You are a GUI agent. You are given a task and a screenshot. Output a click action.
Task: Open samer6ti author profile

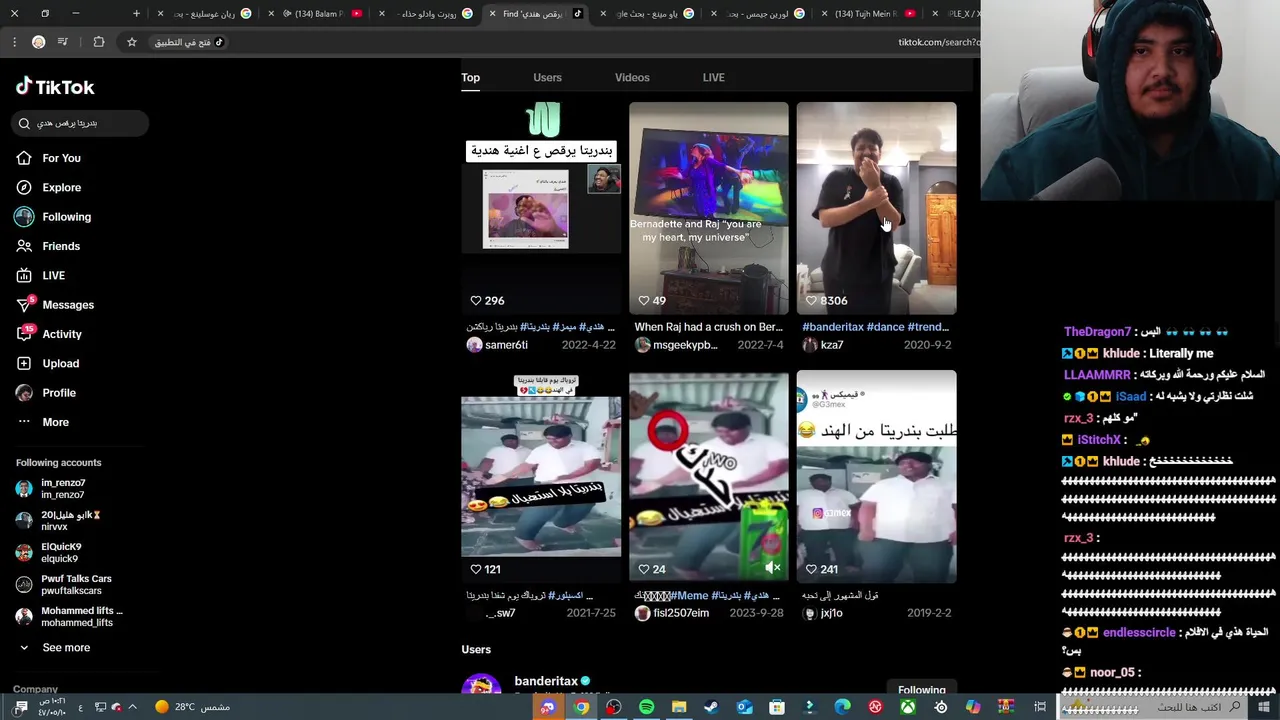pos(497,345)
